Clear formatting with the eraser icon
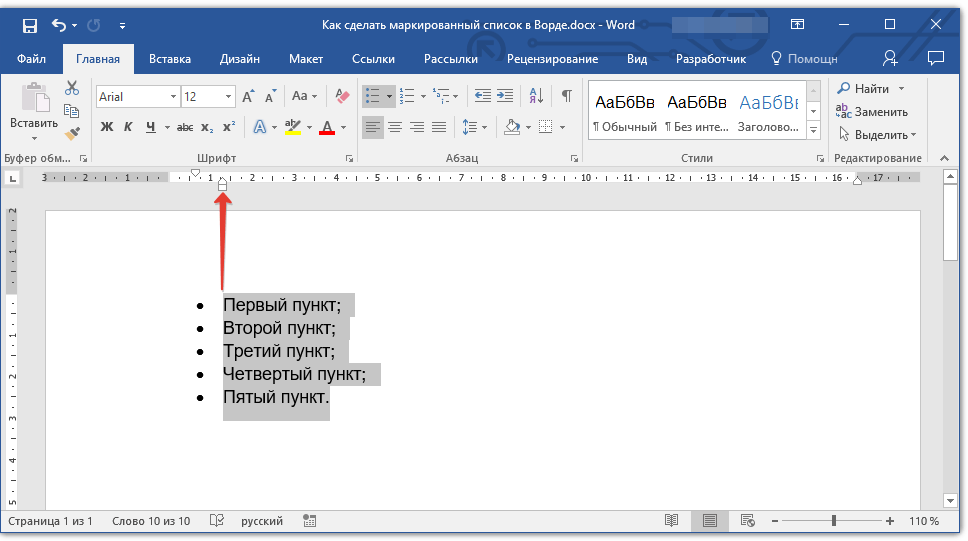The height and width of the screenshot is (541, 968). (x=343, y=96)
